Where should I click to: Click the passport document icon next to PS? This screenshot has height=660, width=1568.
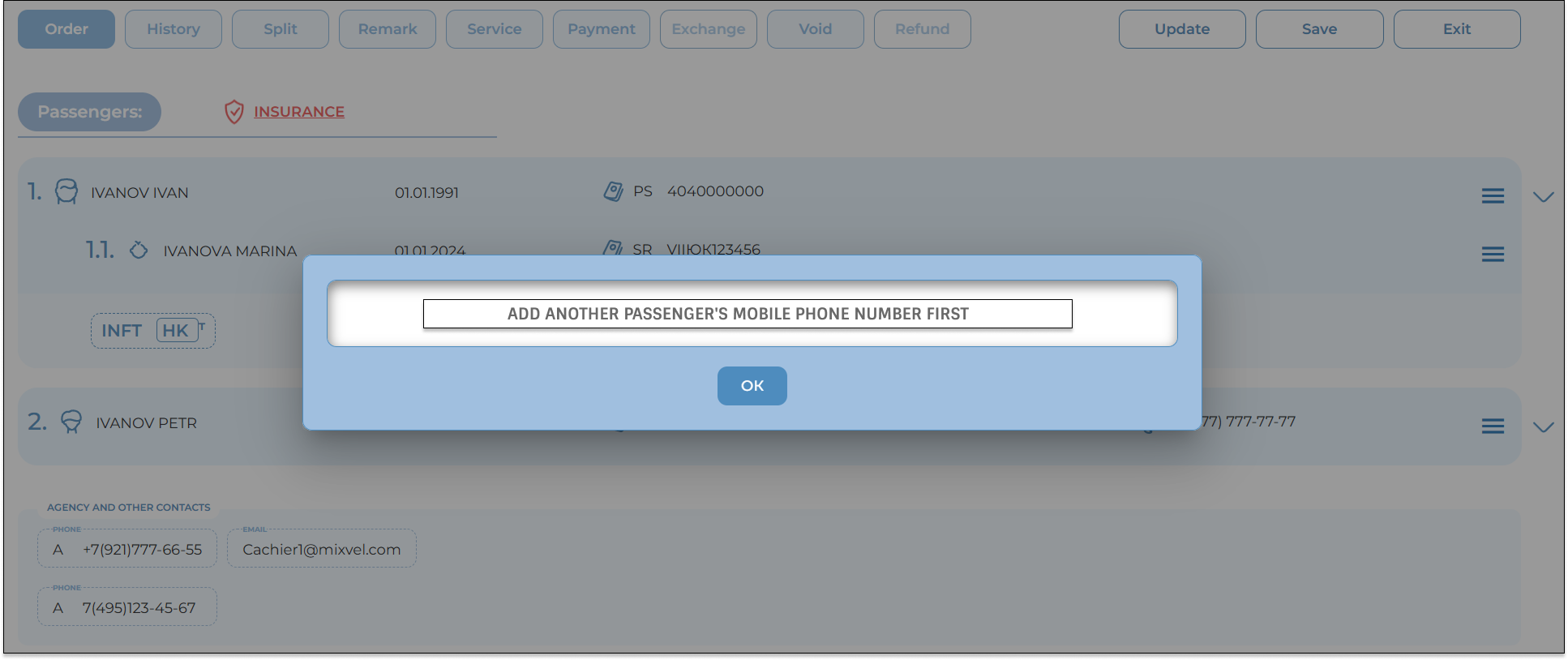tap(614, 191)
